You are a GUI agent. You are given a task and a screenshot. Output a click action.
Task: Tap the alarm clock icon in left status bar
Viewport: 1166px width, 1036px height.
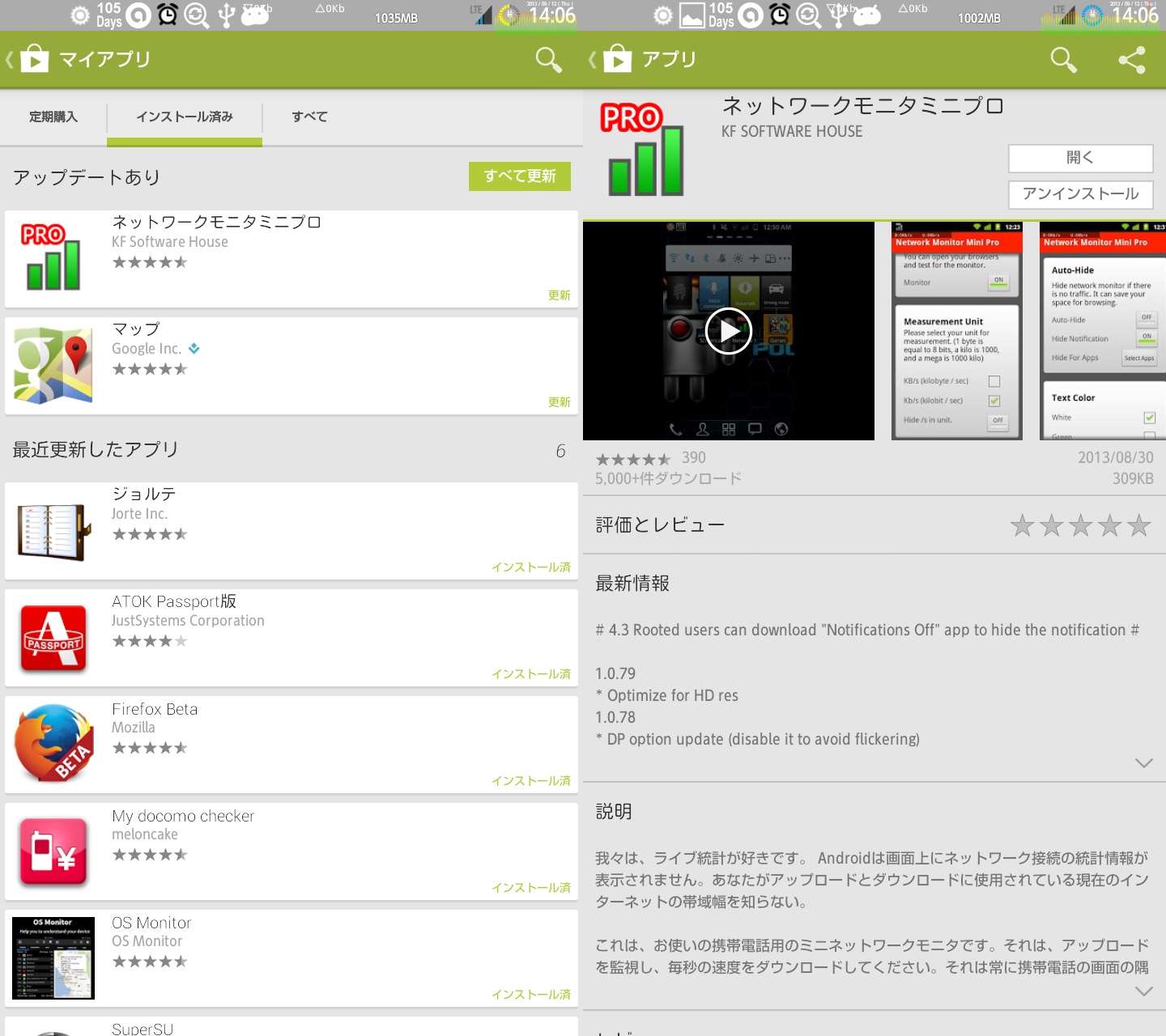(x=168, y=15)
